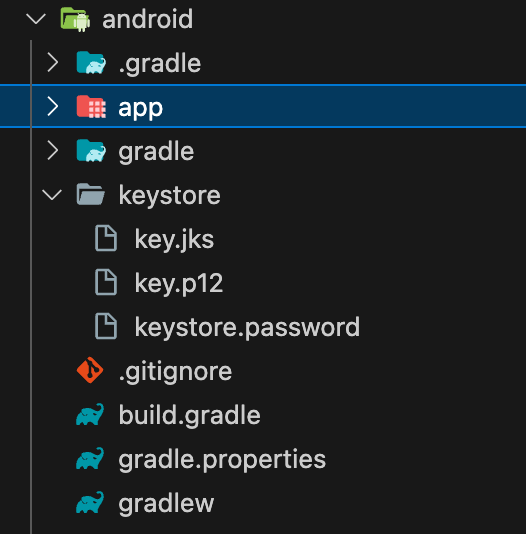Select the app folder name
The width and height of the screenshot is (526, 534).
pos(141,109)
